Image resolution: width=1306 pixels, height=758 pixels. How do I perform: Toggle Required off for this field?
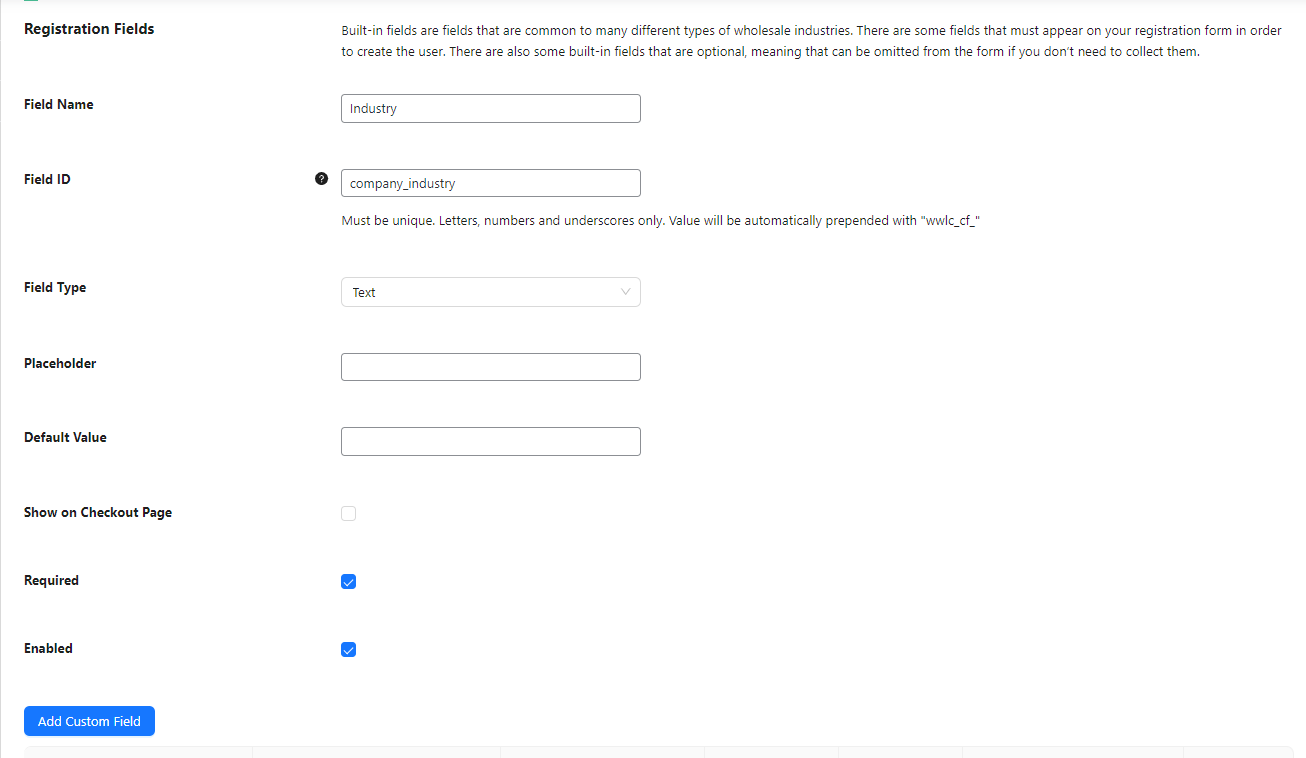tap(348, 581)
